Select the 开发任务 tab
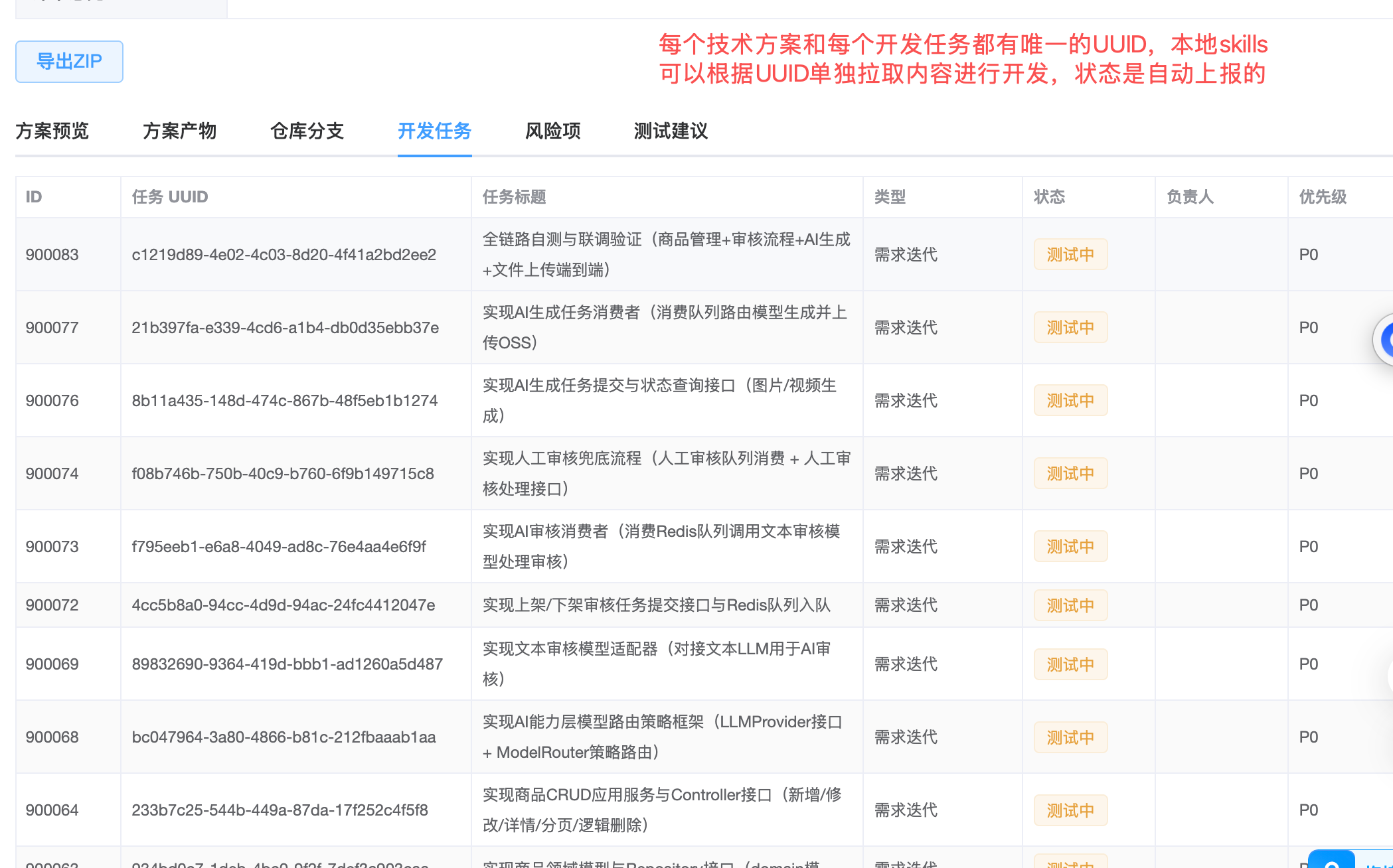Viewport: 1393px width, 868px height. (435, 131)
